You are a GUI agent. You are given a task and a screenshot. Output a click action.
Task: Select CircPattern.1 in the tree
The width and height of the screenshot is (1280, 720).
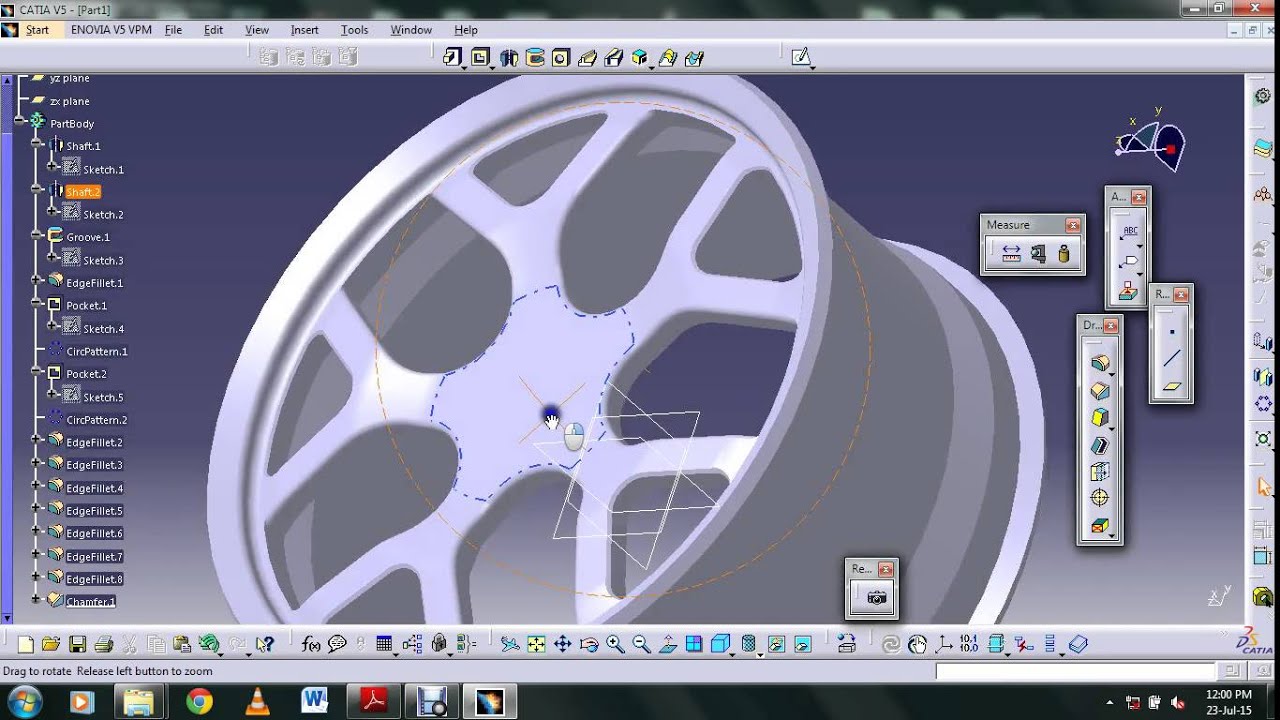[96, 352]
